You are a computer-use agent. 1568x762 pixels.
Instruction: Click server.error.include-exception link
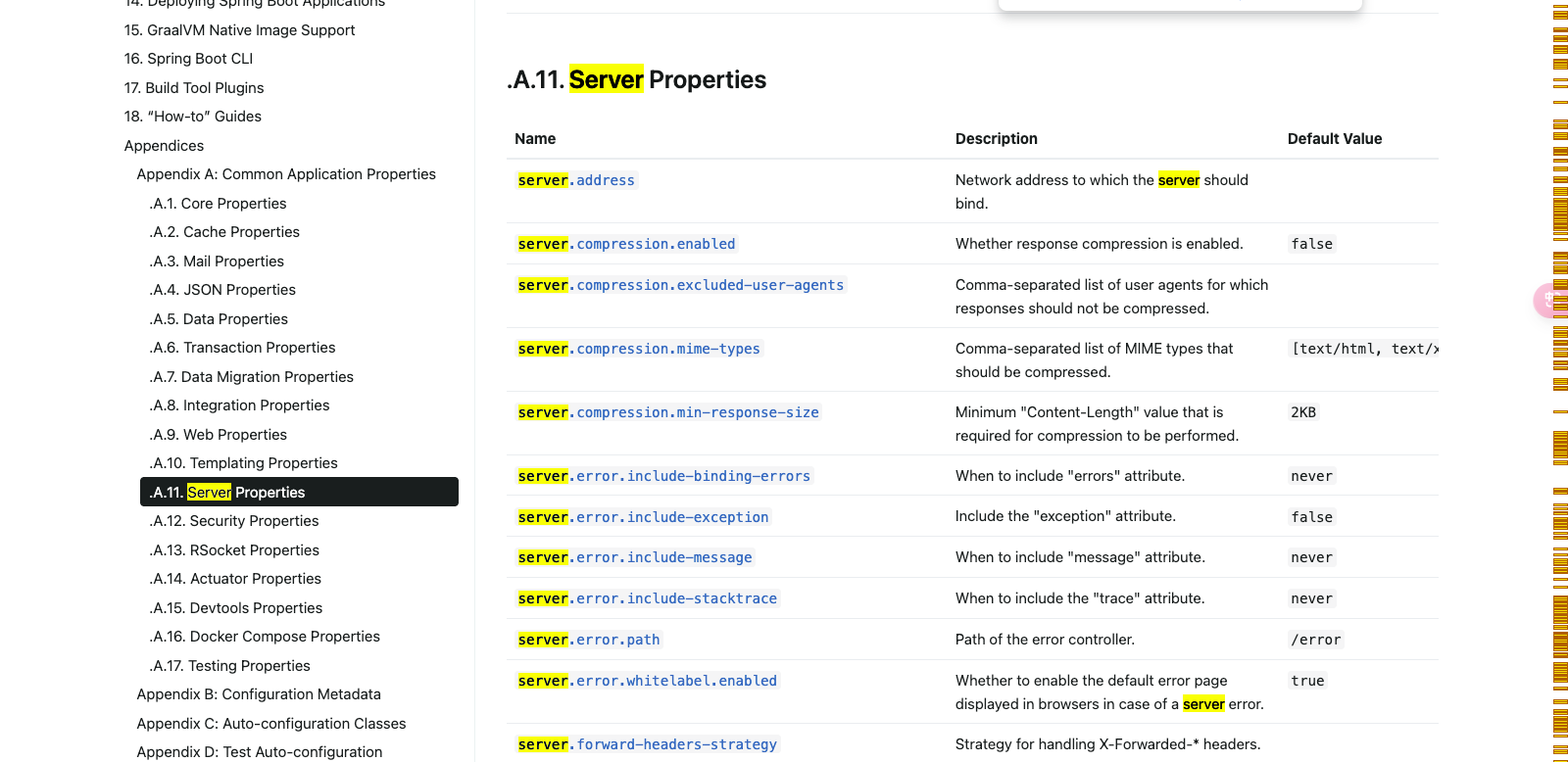[x=643, y=517]
